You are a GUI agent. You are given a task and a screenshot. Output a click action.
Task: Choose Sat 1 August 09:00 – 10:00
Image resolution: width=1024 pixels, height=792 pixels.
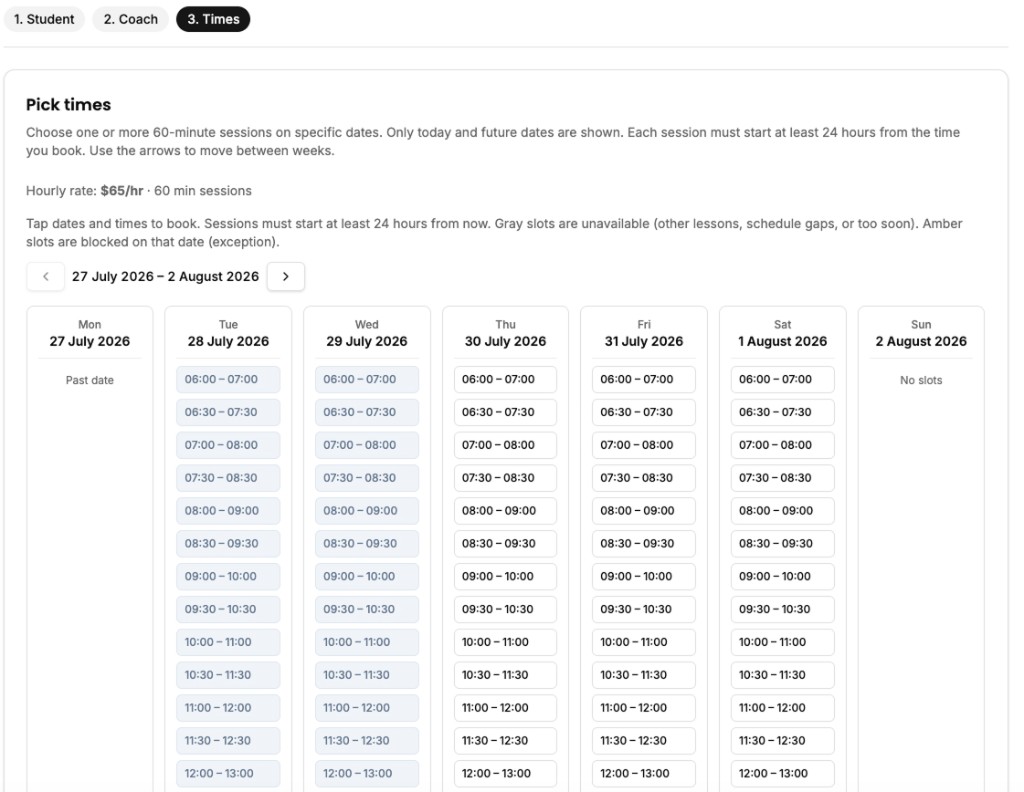[782, 577]
